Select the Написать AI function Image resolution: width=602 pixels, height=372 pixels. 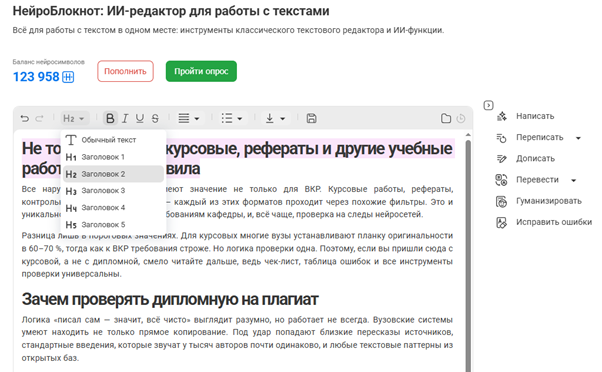point(535,116)
